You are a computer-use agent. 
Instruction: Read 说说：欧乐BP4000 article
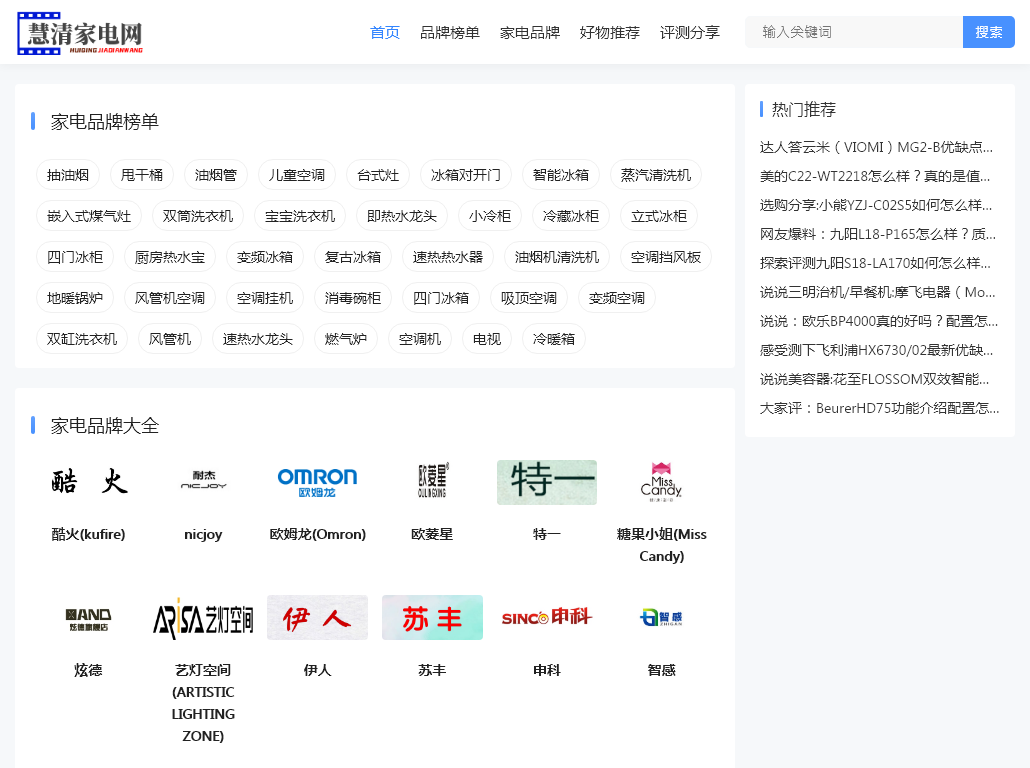pos(879,321)
